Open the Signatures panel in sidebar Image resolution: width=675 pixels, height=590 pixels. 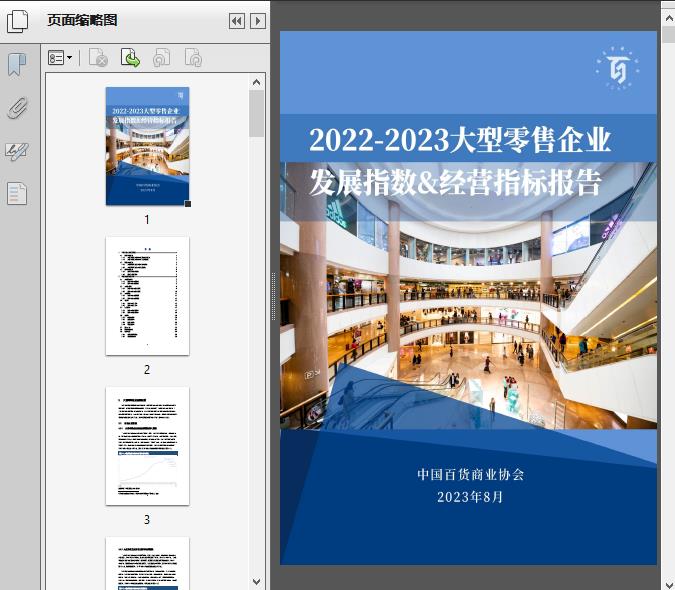17,151
